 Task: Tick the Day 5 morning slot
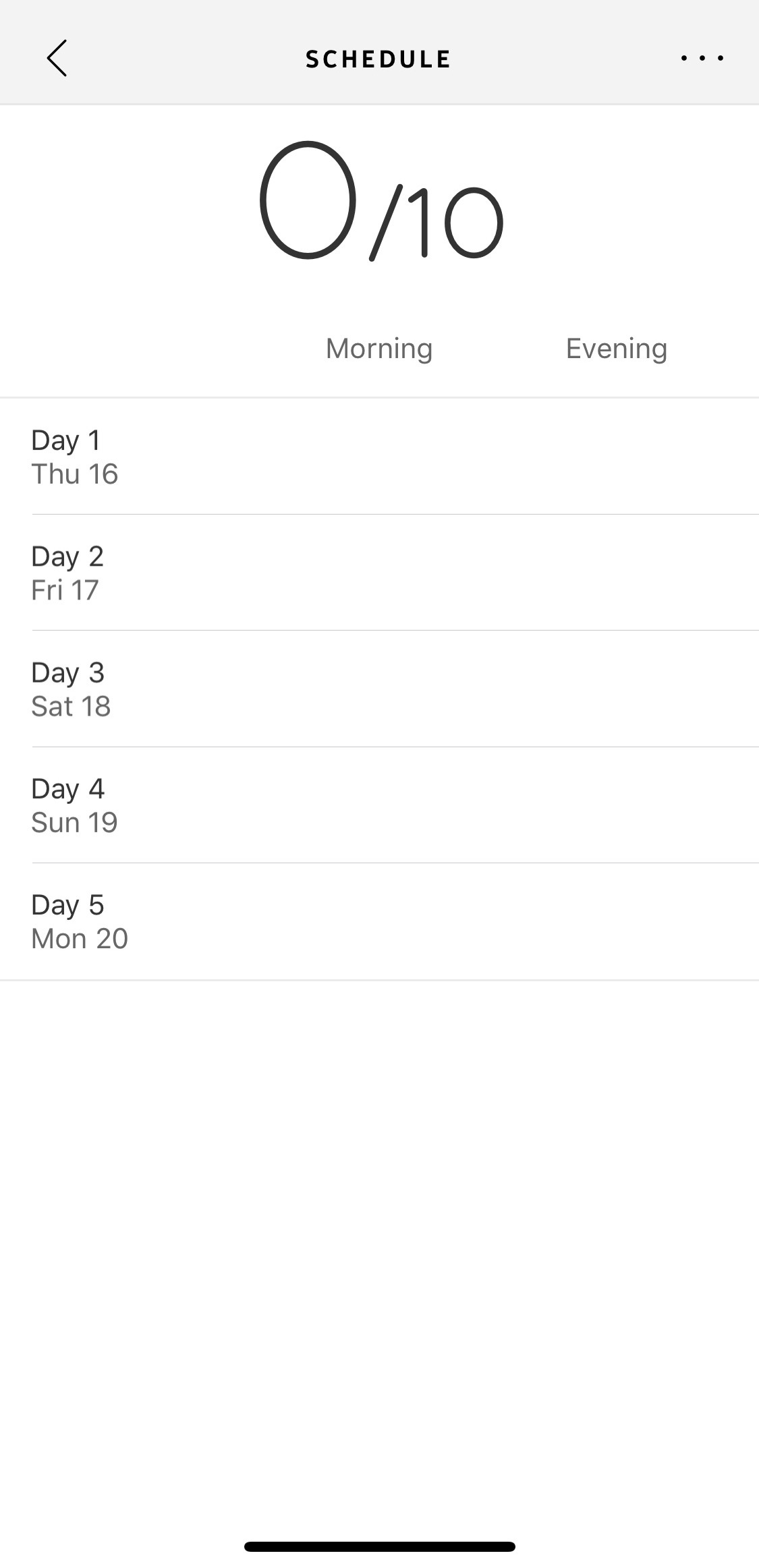(379, 921)
